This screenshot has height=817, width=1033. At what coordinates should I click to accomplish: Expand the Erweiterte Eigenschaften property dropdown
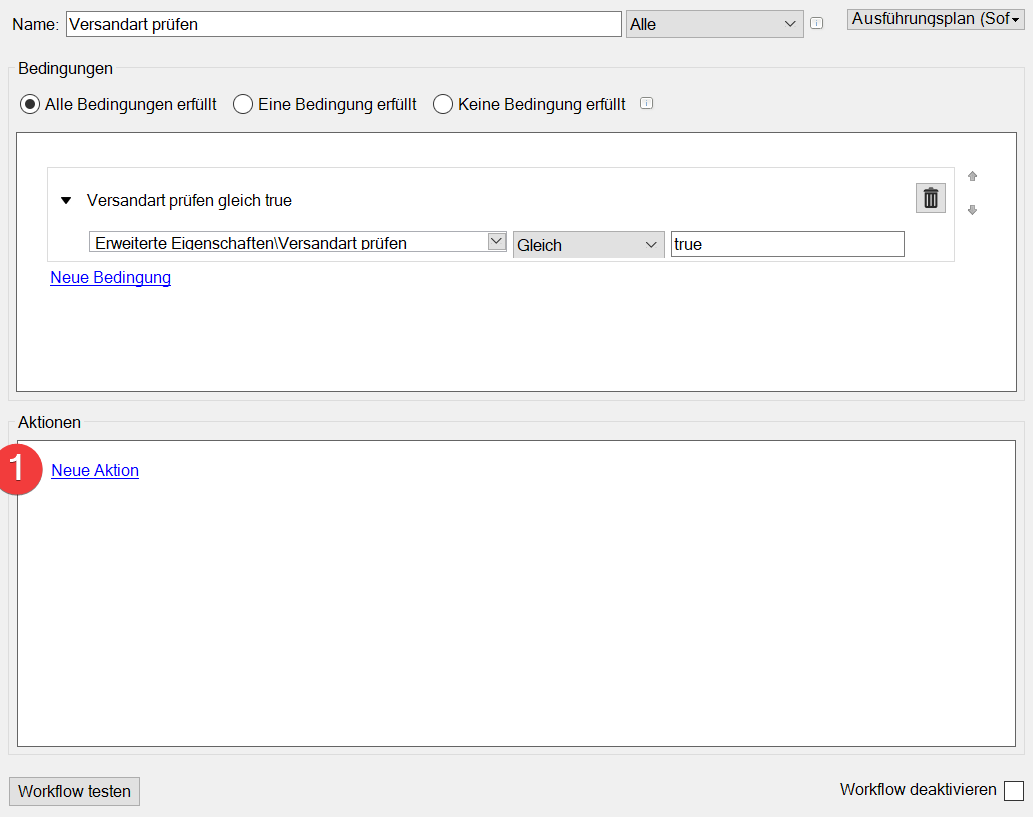tap(496, 242)
